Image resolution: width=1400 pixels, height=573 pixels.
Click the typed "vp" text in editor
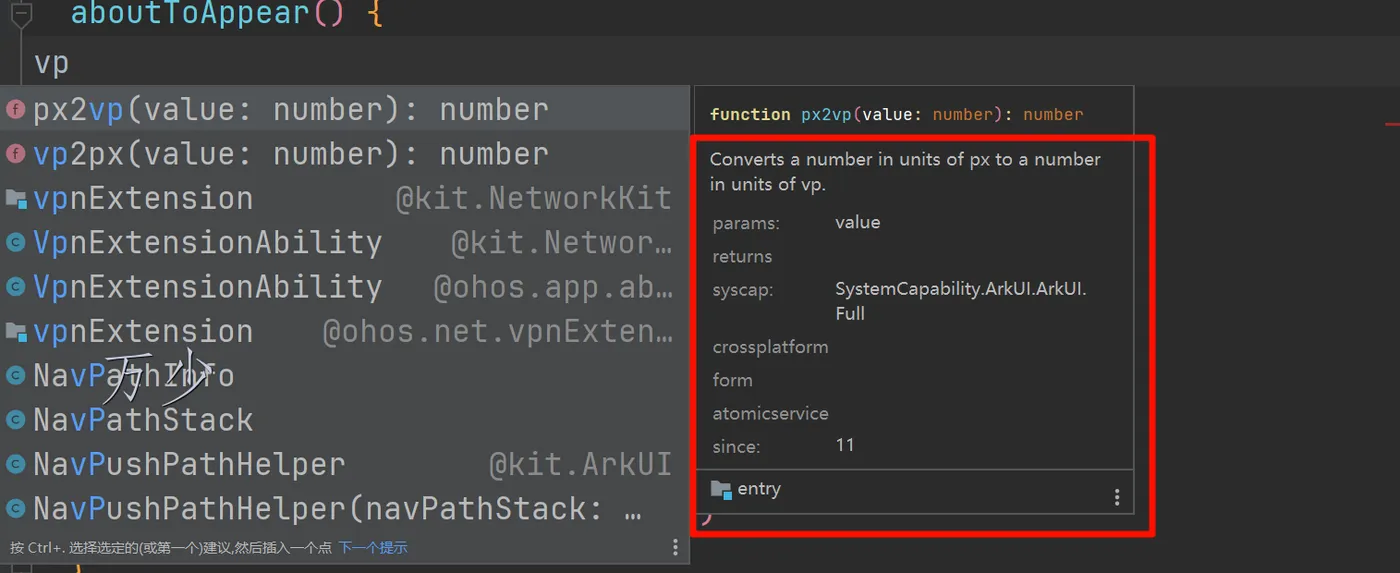click(51, 63)
